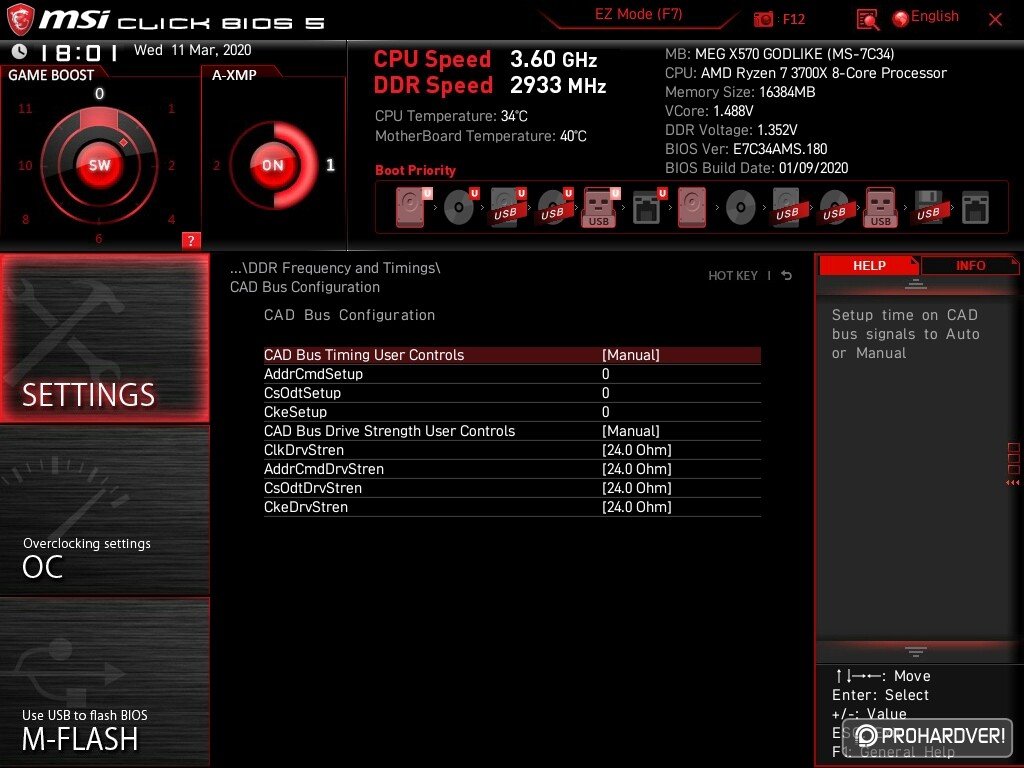Click the F12 screenshot camera icon
Screen dimensions: 1024x768
click(x=763, y=19)
